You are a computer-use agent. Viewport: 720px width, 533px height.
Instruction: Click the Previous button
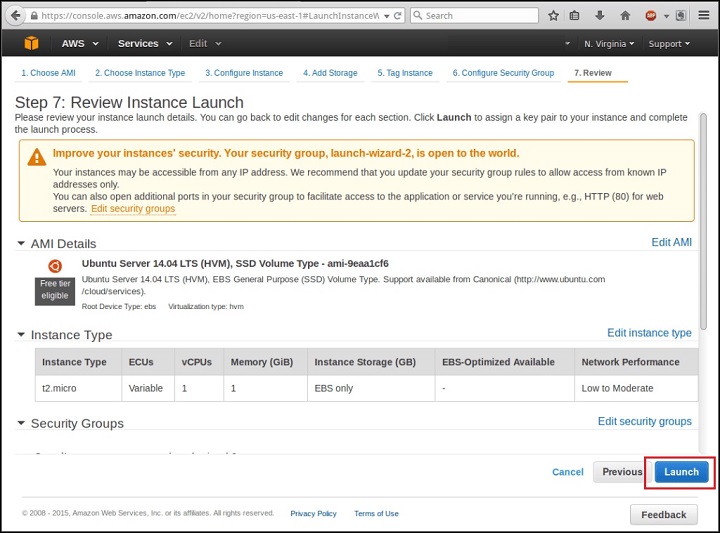coord(622,472)
